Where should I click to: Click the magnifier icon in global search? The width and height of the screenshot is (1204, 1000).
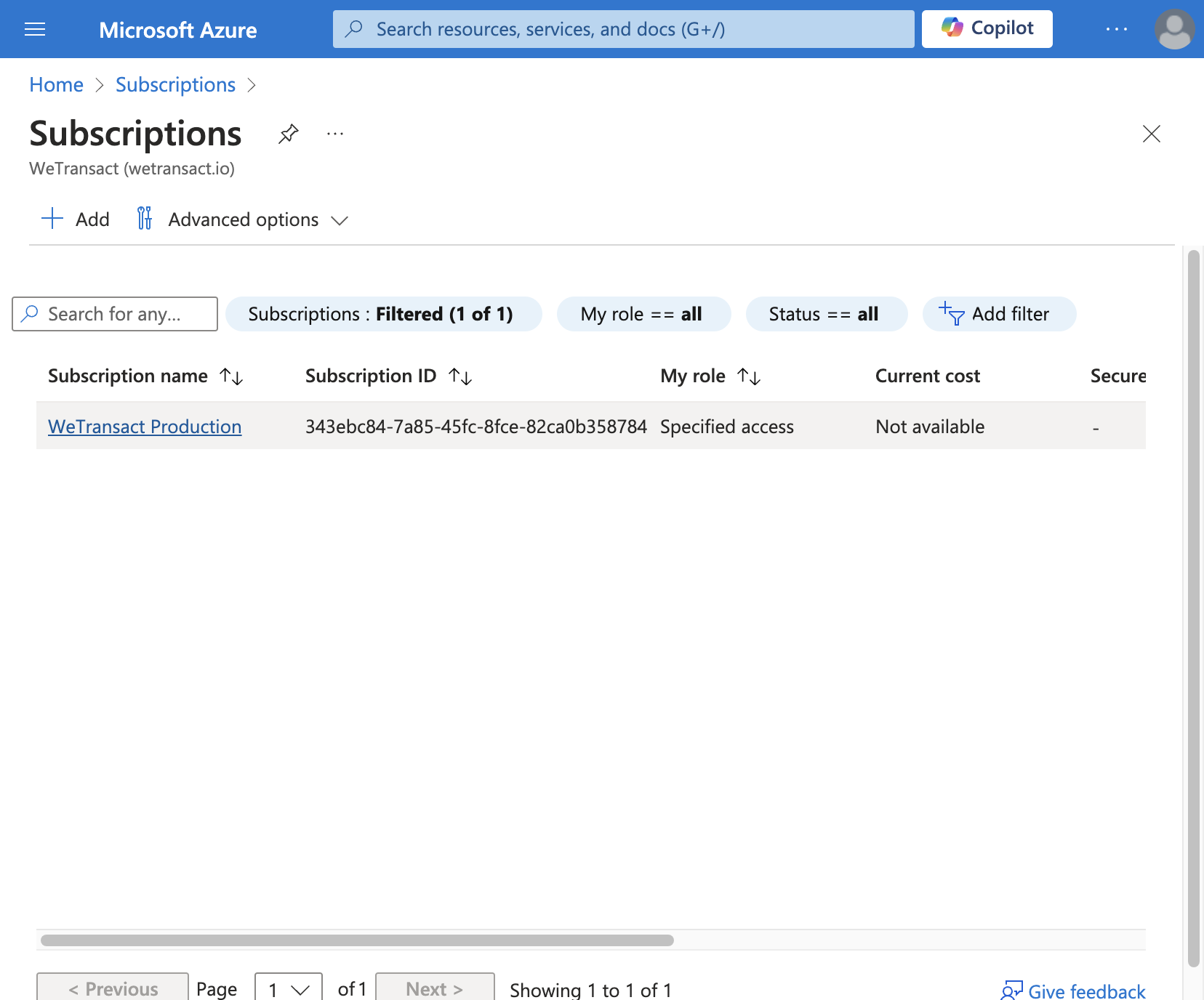point(354,29)
